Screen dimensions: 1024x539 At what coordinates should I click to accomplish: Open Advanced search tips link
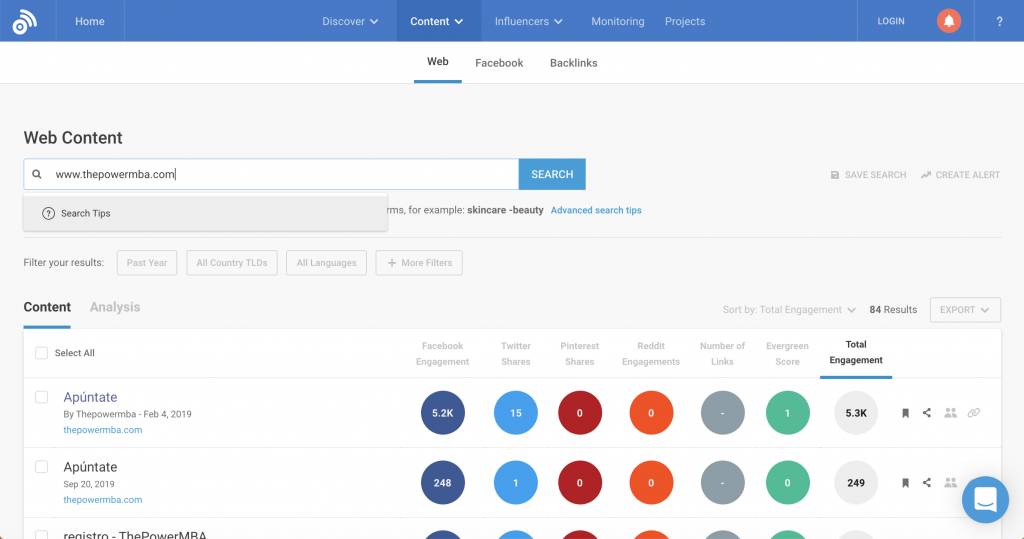pos(596,210)
